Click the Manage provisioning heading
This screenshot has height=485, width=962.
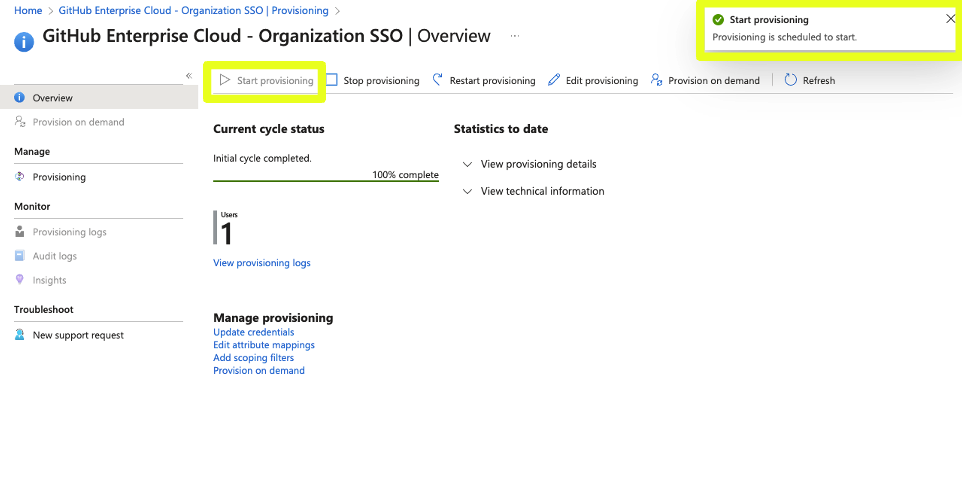tap(273, 318)
